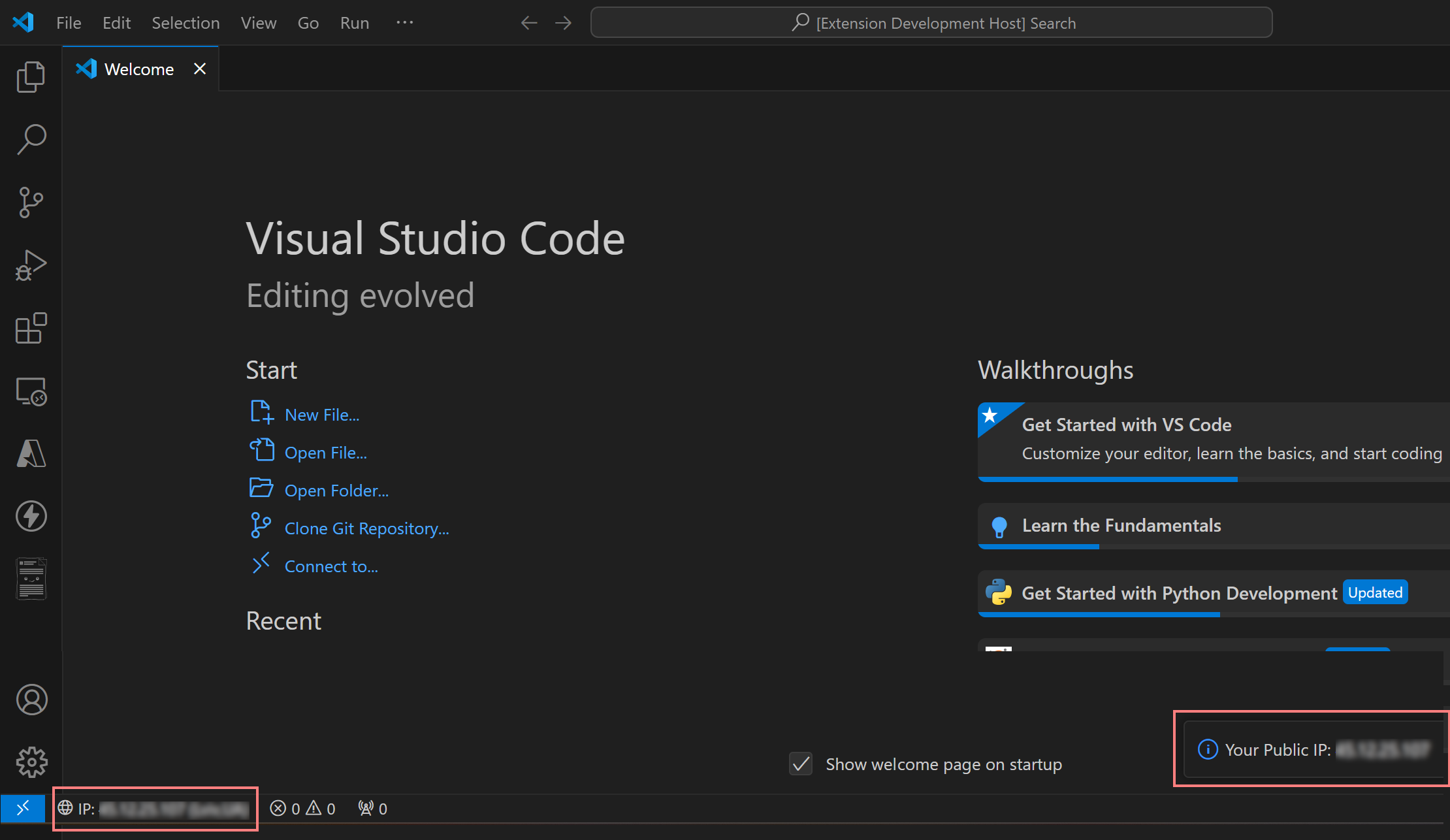Open the Accounts menu in the activity bar
1450x840 pixels.
click(30, 699)
